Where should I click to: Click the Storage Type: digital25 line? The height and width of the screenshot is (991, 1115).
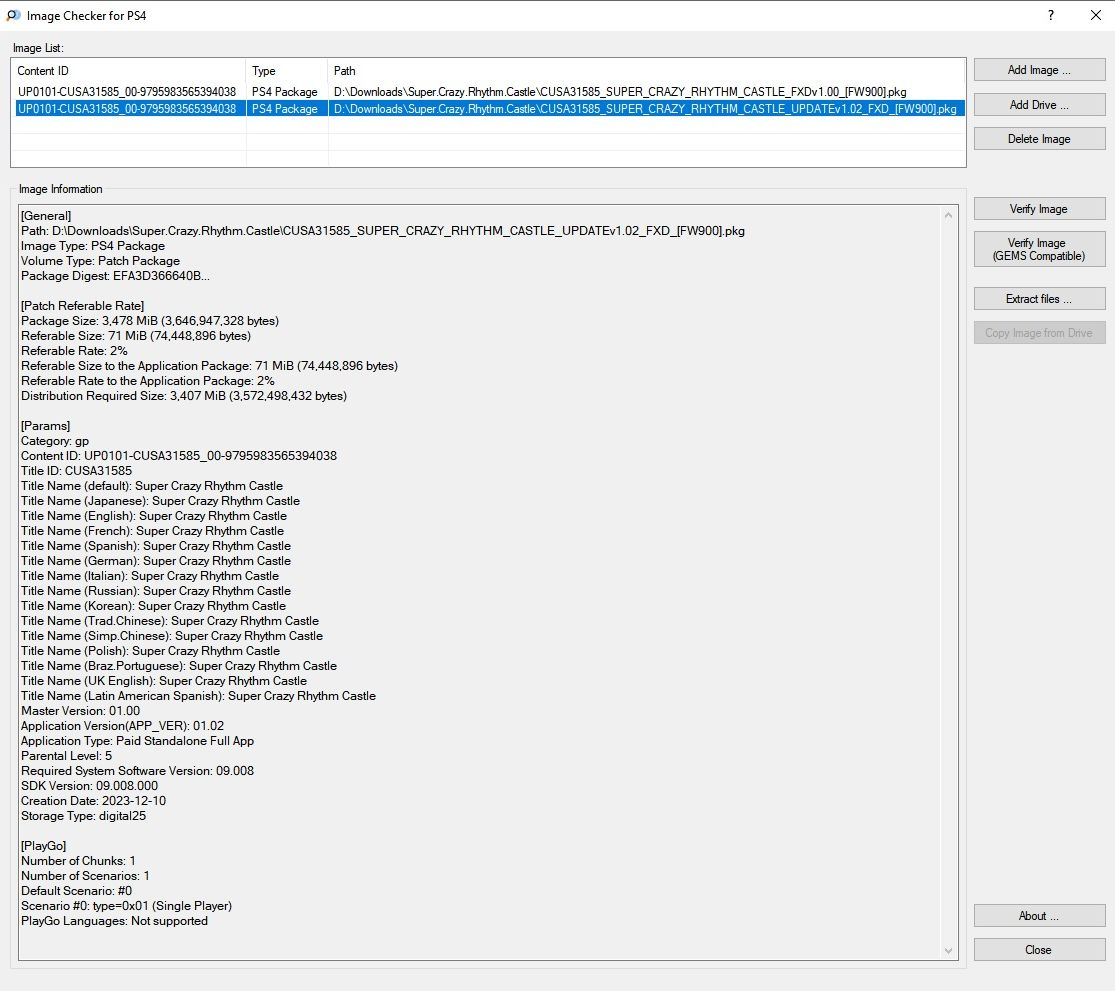[83, 815]
